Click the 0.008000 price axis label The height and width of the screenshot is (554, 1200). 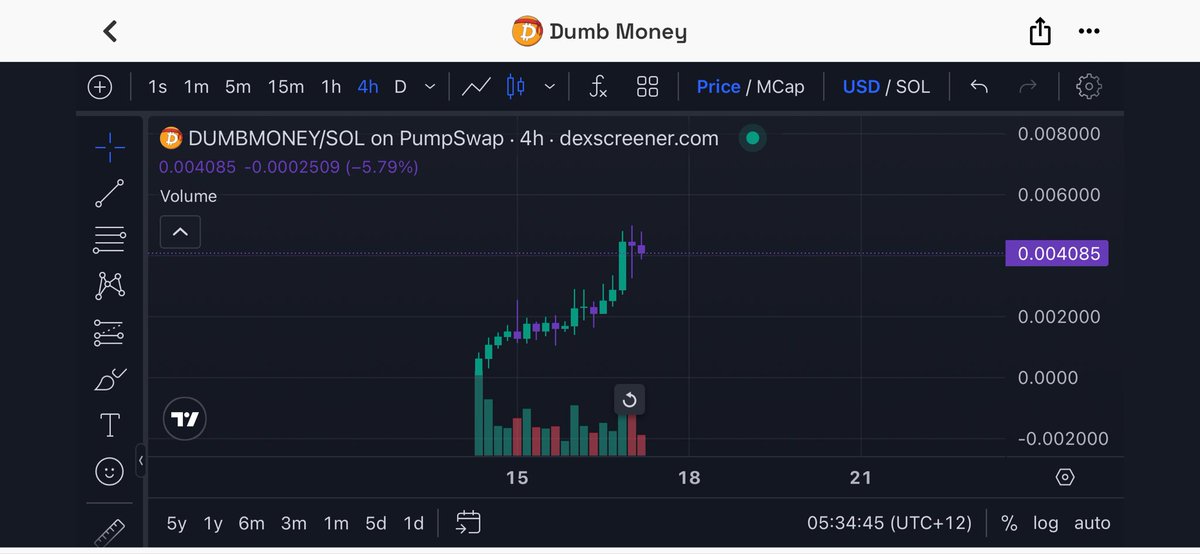coord(1059,134)
